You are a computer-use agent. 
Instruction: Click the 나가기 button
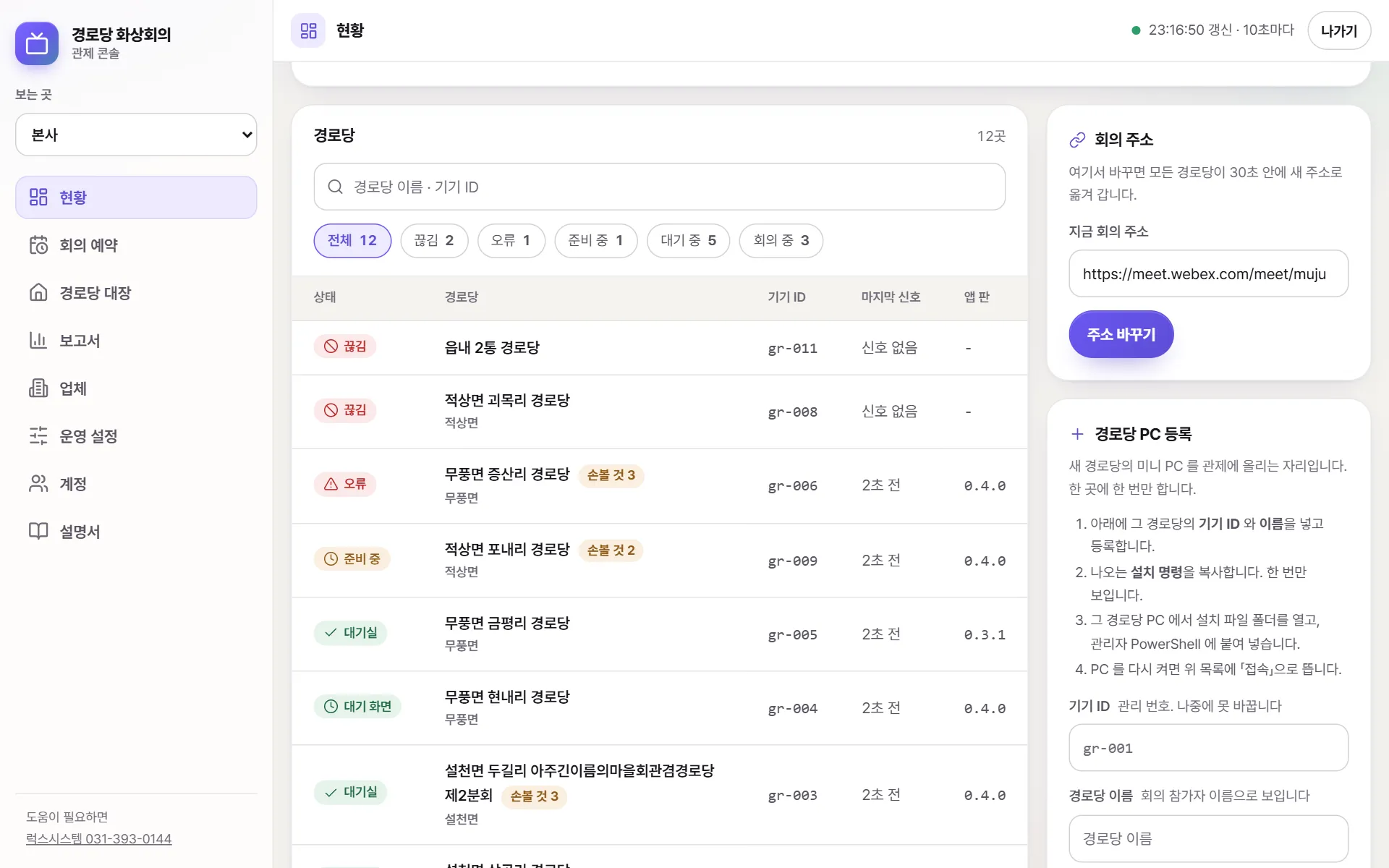point(1338,30)
